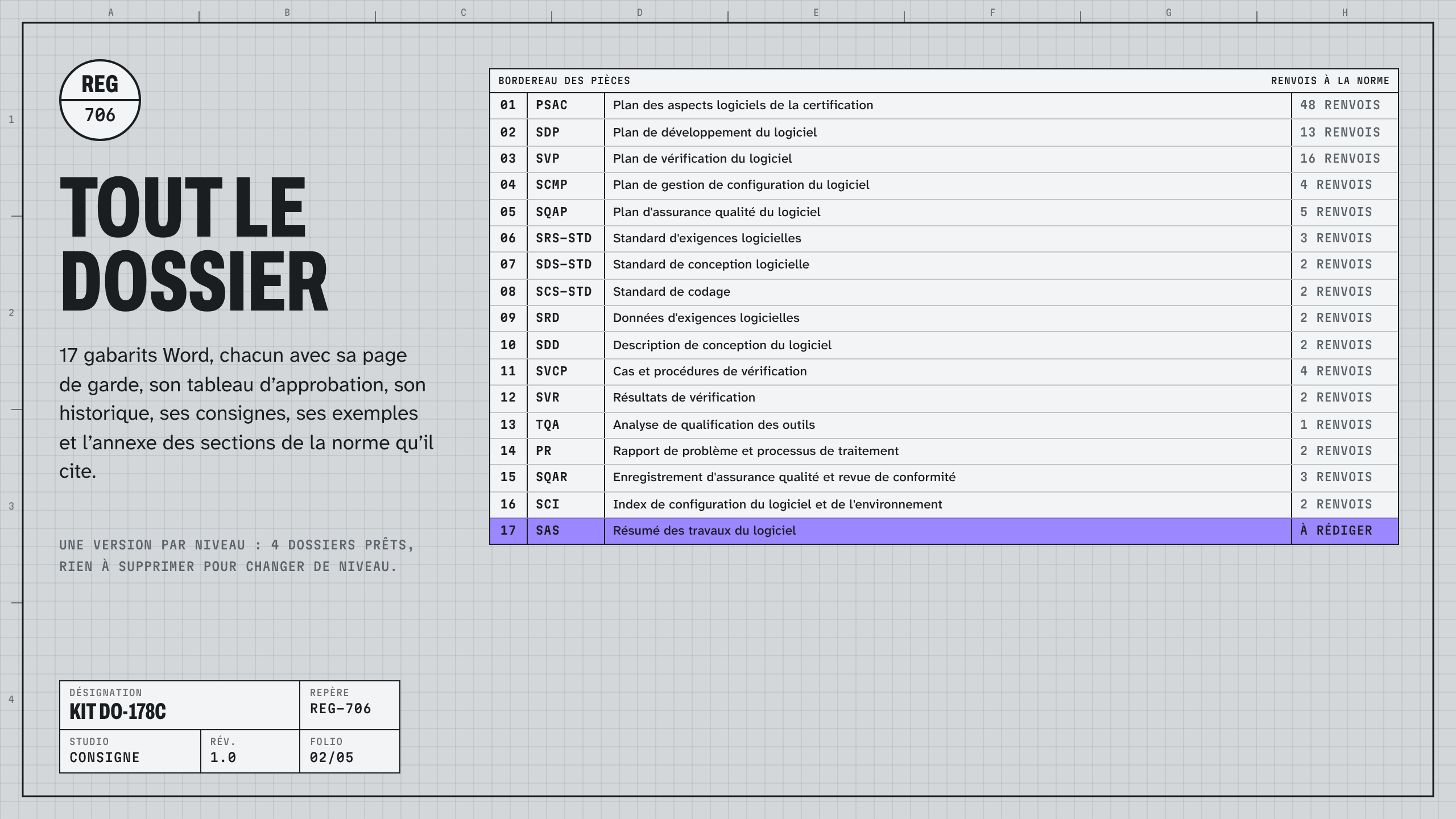The image size is (1456, 819).
Task: Click 'UNE VERSION PAR NIVEAU' caption line
Action: click(237, 545)
